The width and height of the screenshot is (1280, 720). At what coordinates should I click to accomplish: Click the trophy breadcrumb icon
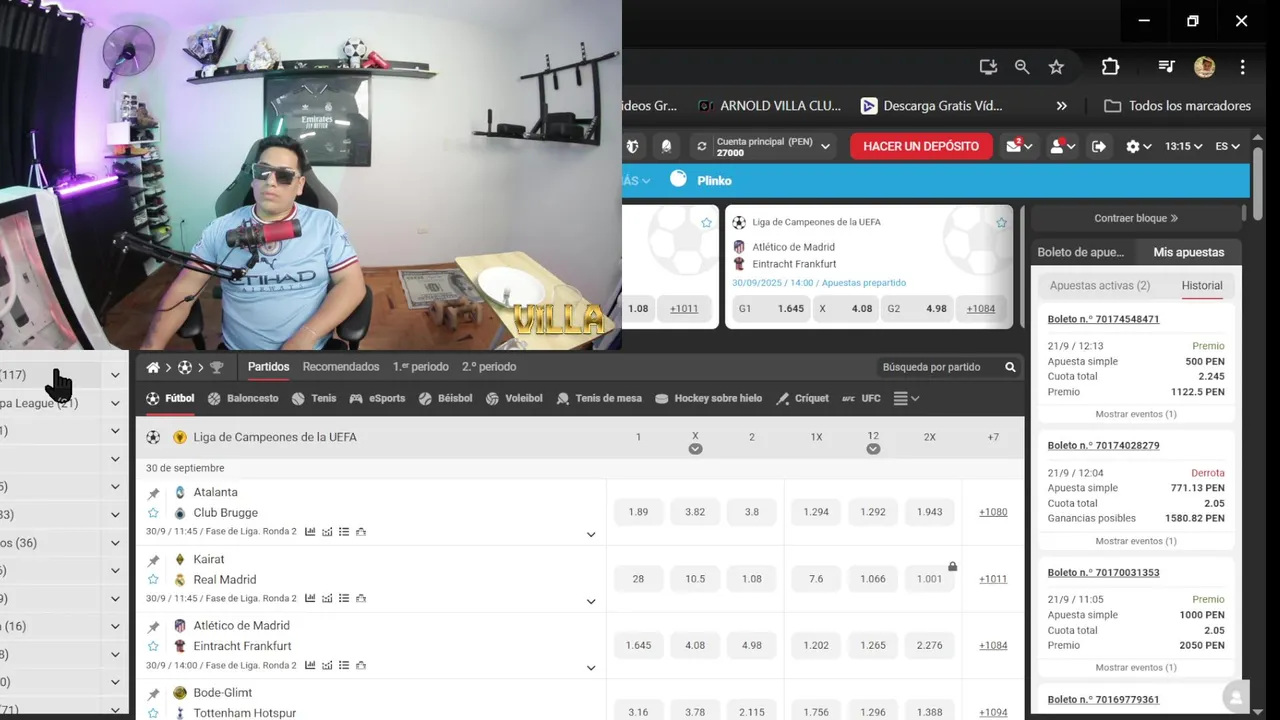click(216, 367)
